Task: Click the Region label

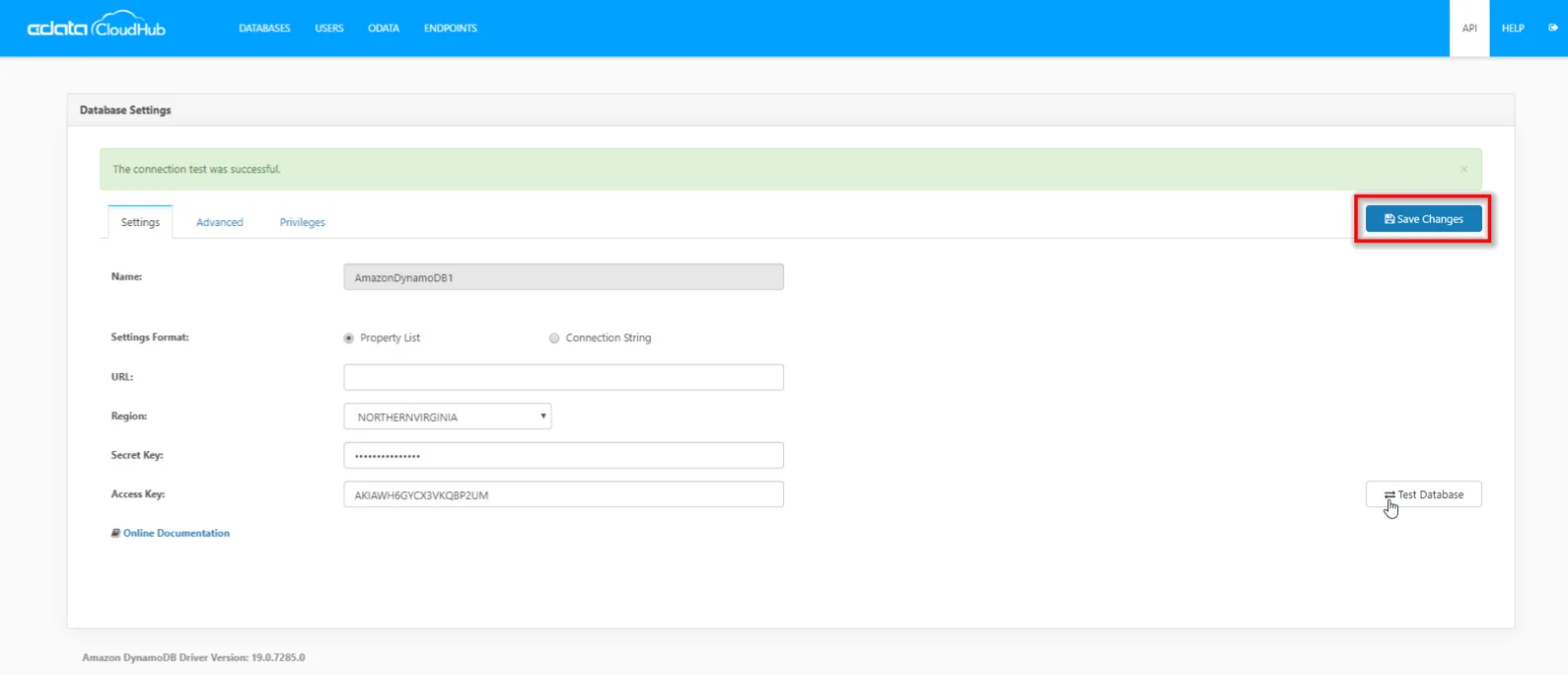Action: 129,416
